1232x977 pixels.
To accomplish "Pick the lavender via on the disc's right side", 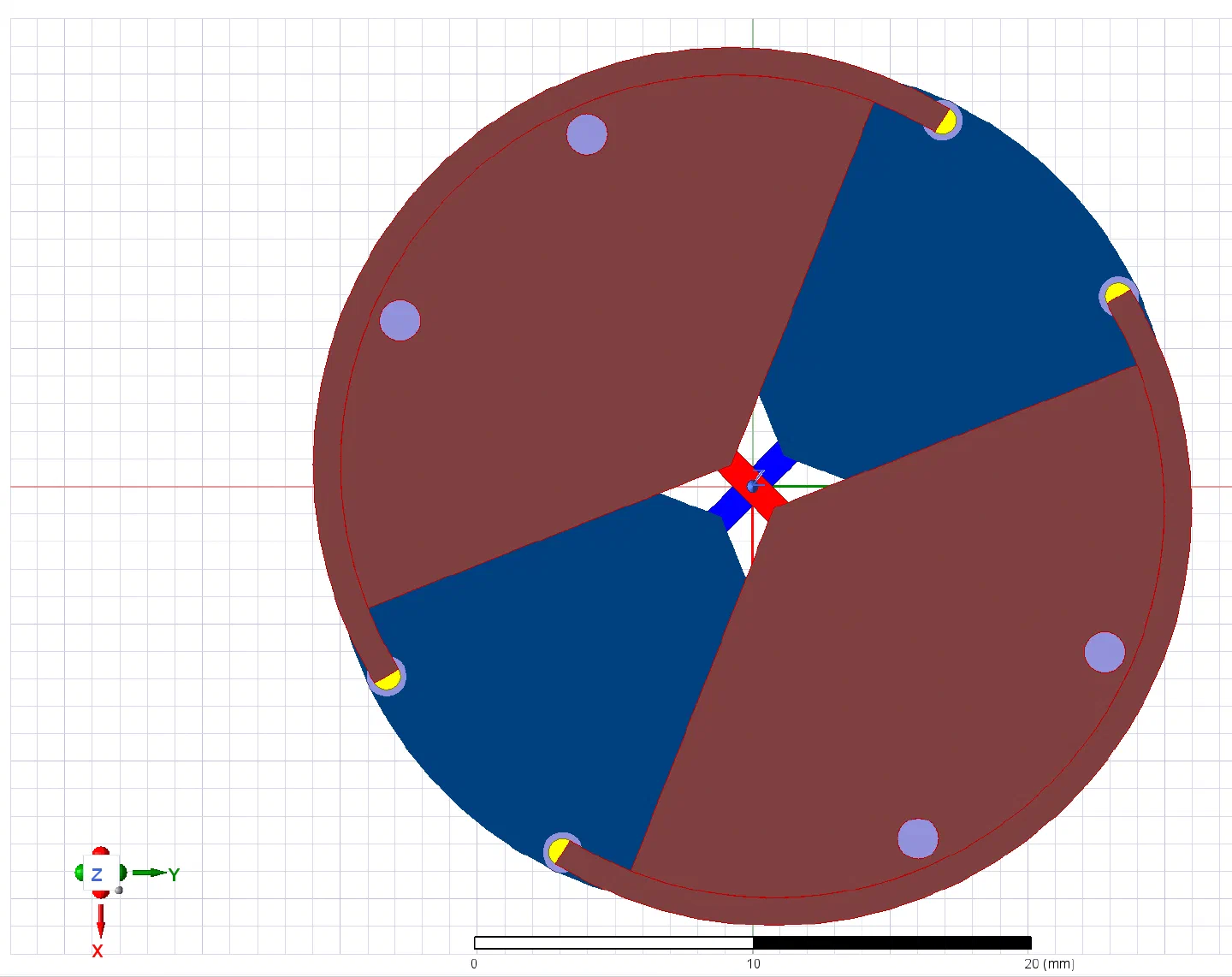I will (1105, 653).
